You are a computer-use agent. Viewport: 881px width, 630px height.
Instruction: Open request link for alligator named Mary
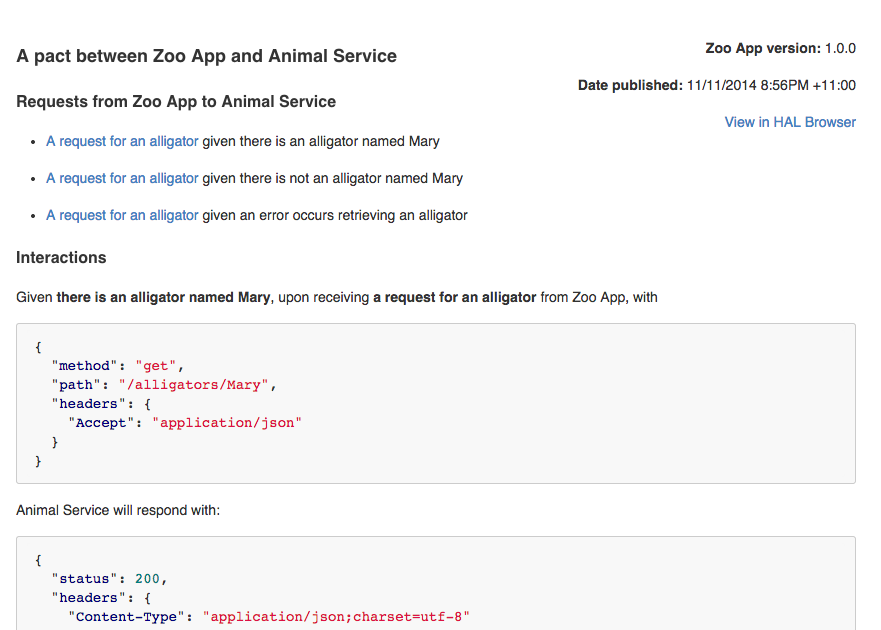pos(122,141)
